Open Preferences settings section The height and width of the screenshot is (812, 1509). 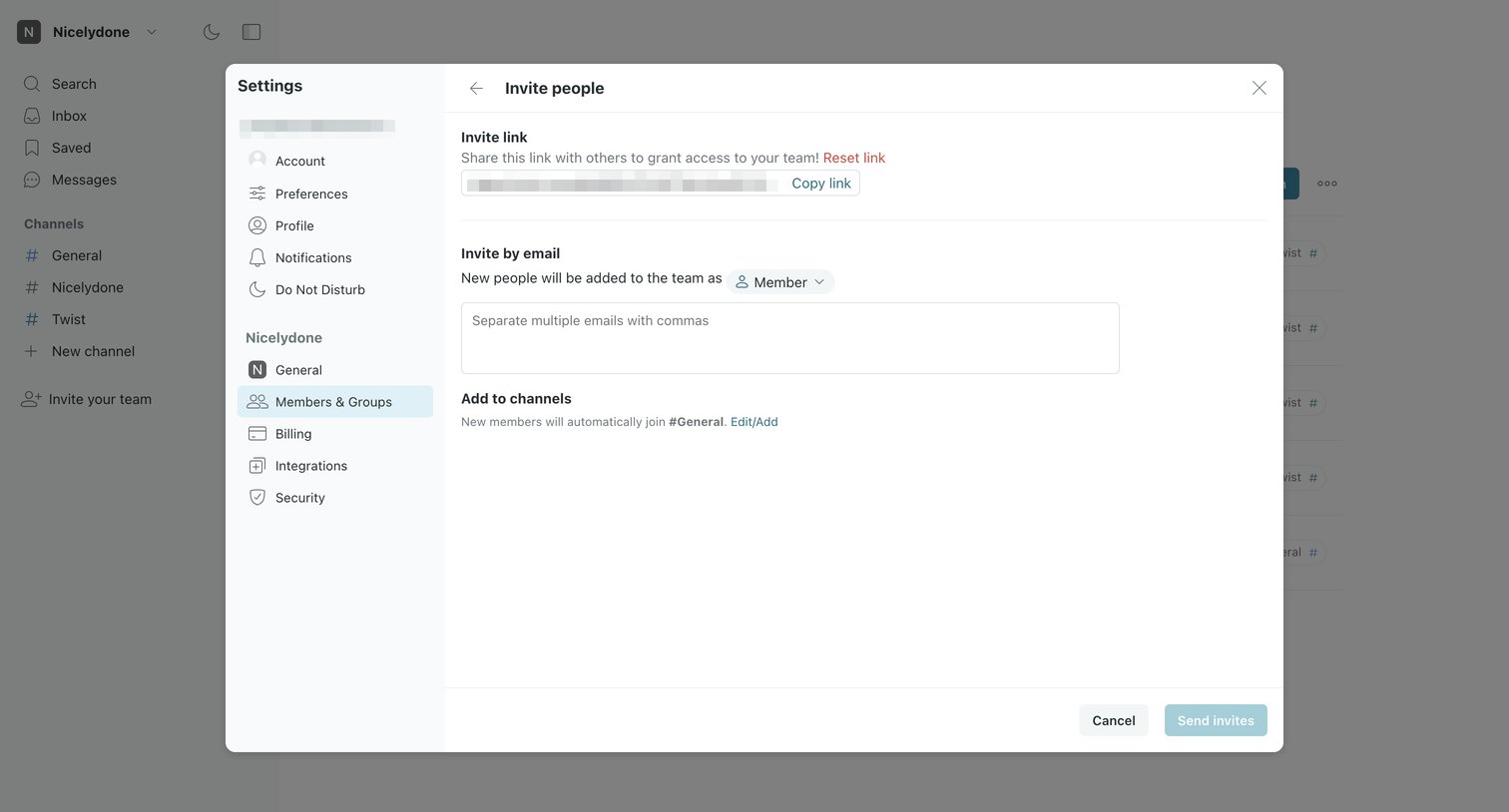click(x=335, y=194)
